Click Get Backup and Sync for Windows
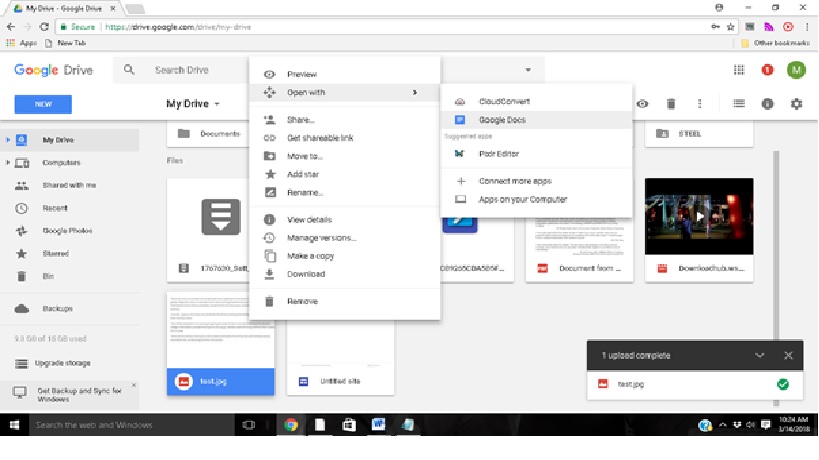819x460 pixels. coord(78,395)
